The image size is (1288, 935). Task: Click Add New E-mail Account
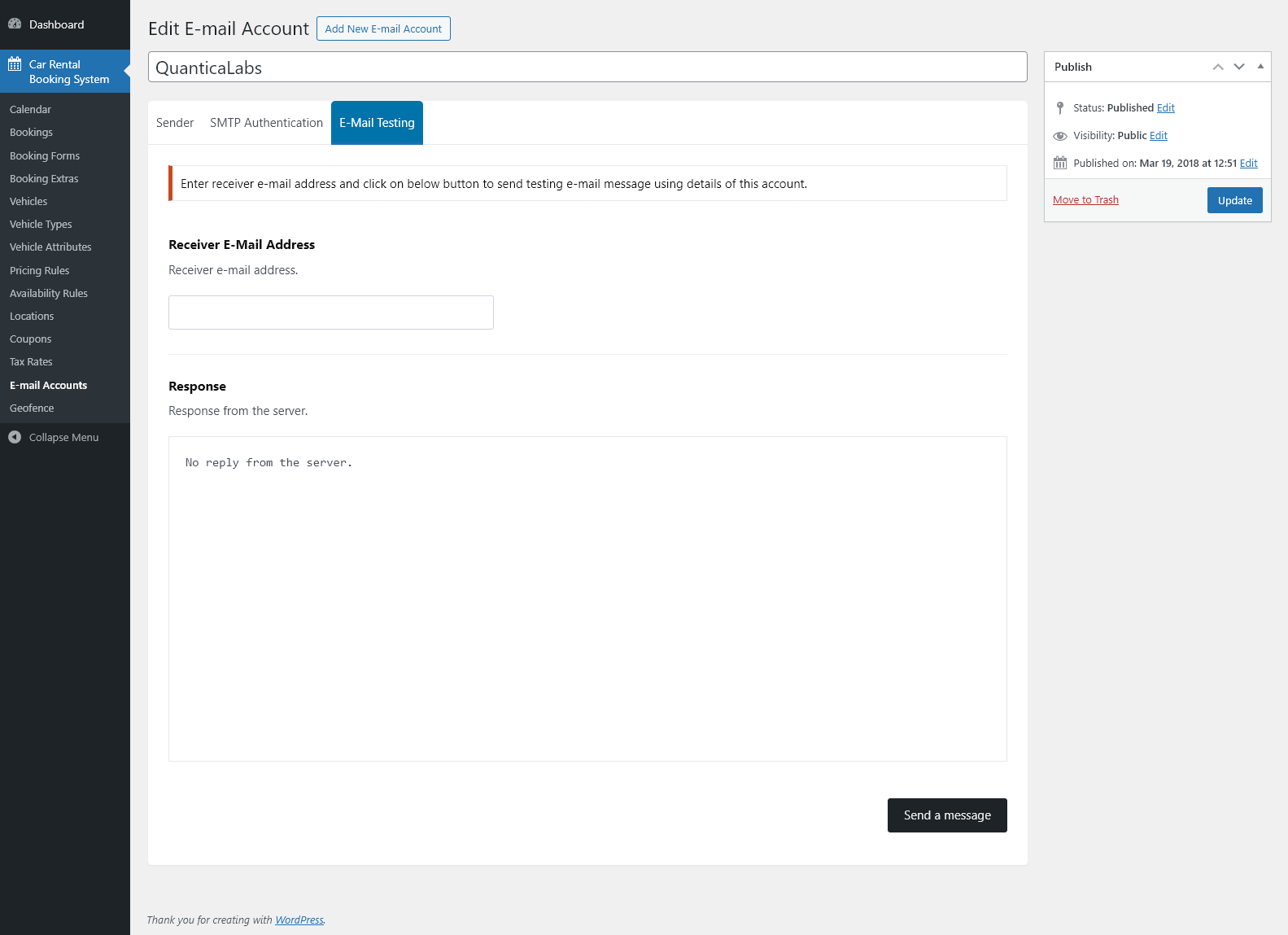pos(383,28)
